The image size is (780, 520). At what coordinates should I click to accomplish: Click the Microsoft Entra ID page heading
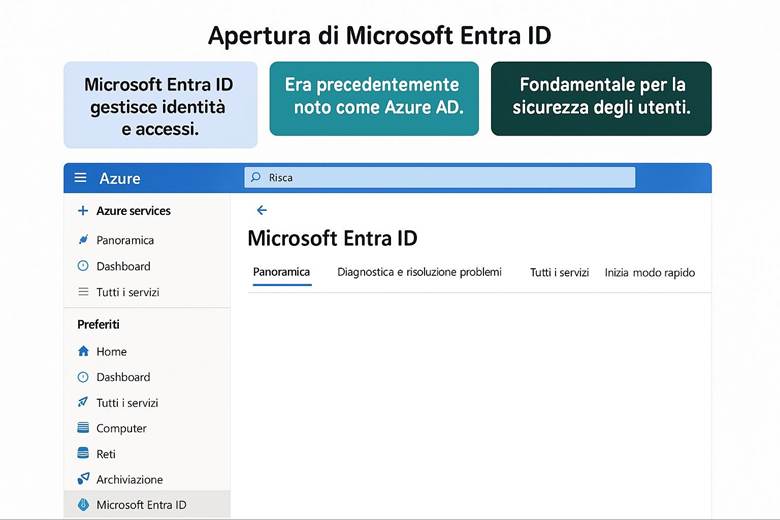[332, 238]
